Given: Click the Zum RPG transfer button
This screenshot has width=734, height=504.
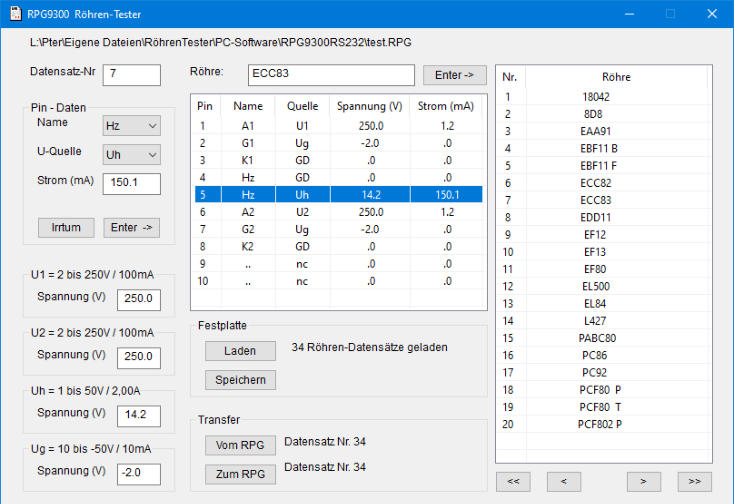Looking at the screenshot, I should coord(240,475).
